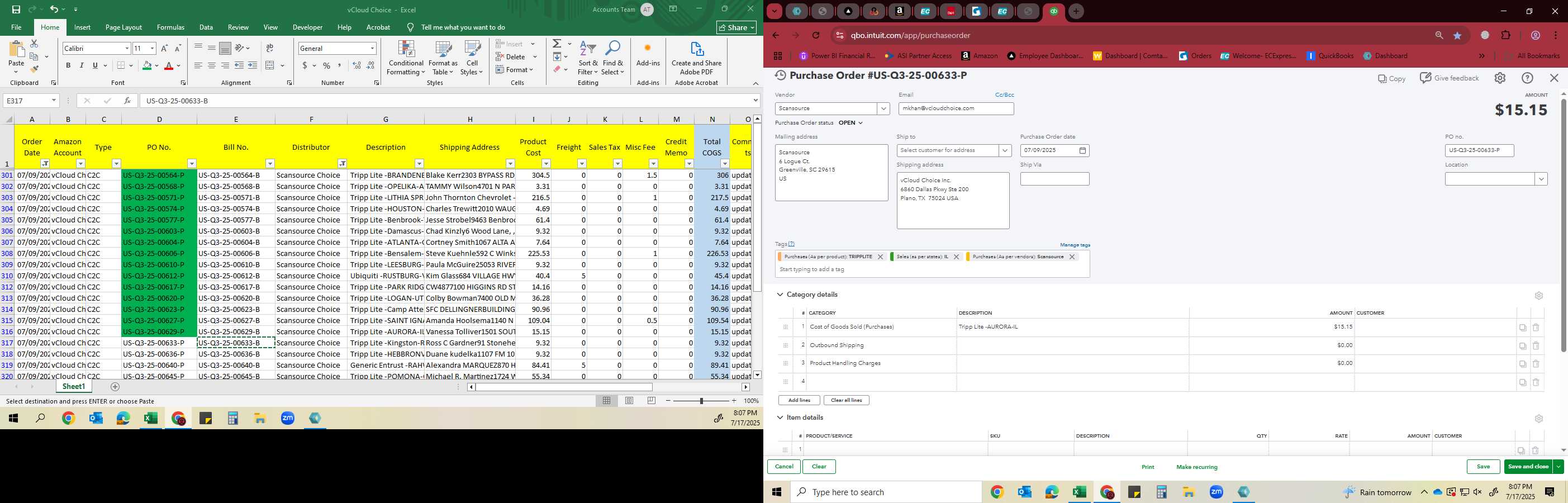
Task: Click the Fill Color bucket icon
Action: click(x=147, y=65)
